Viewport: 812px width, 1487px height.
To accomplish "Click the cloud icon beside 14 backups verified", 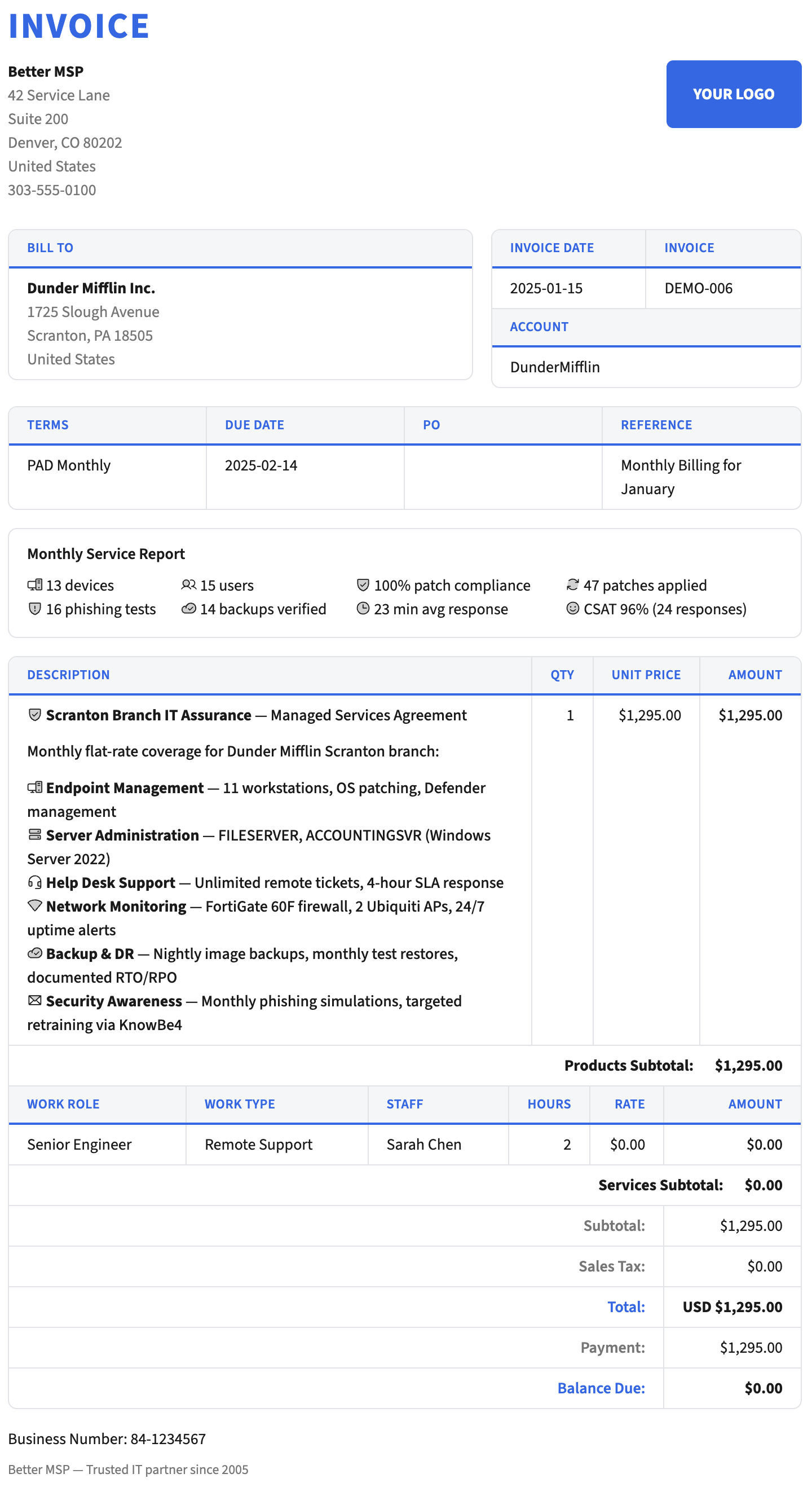I will (189, 609).
